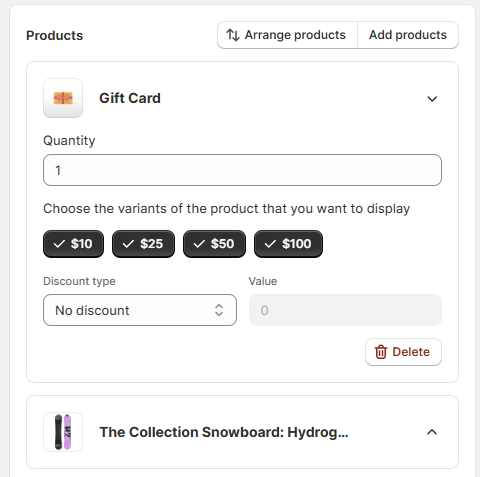Click the Quantity input field
The height and width of the screenshot is (477, 480).
242,170
